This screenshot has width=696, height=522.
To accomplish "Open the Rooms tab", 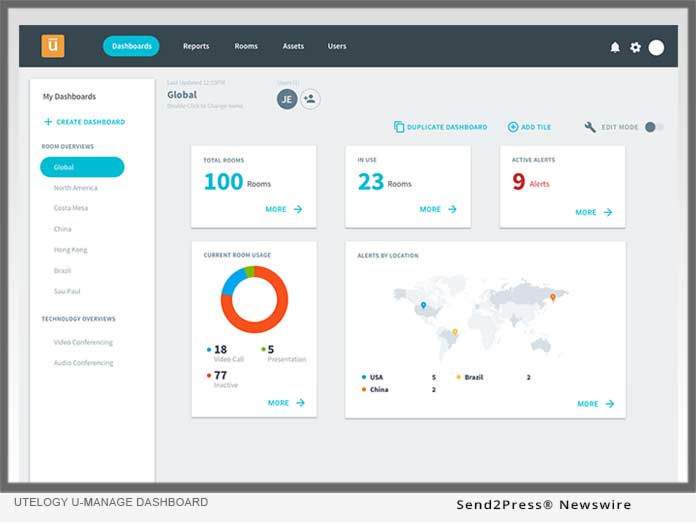I will [x=246, y=46].
